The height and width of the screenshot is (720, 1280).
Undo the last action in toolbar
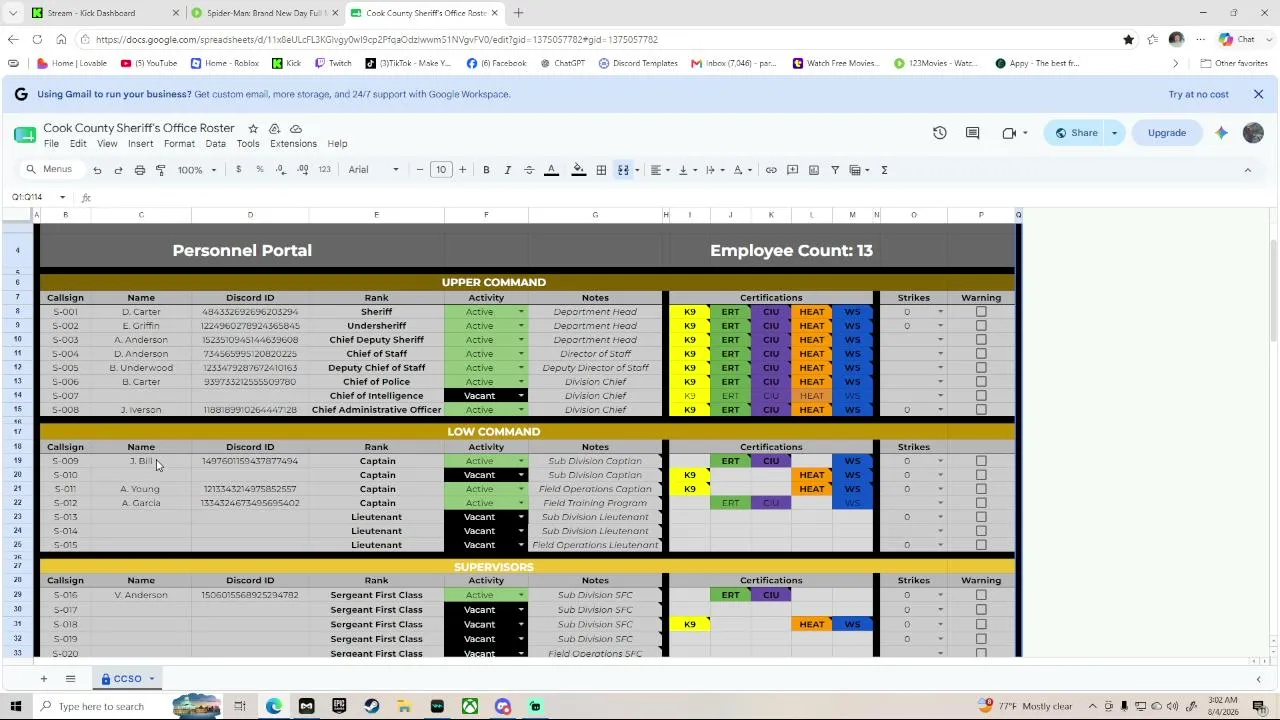tap(97, 170)
